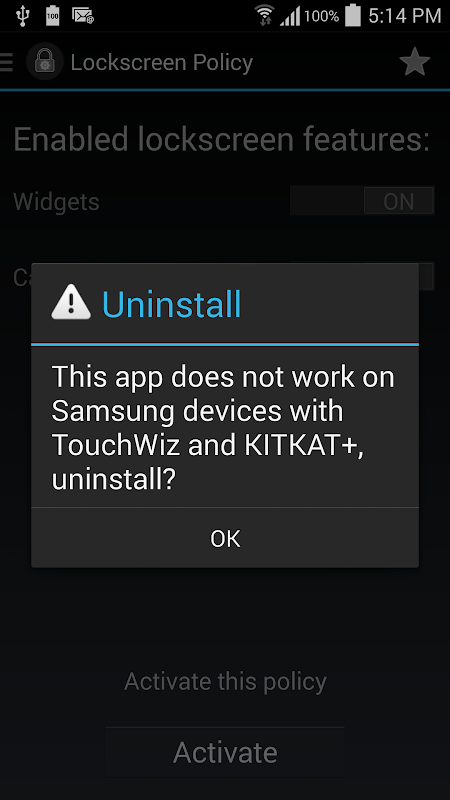Click the 5:14 PM clock
This screenshot has height=800, width=450.
coord(405,16)
